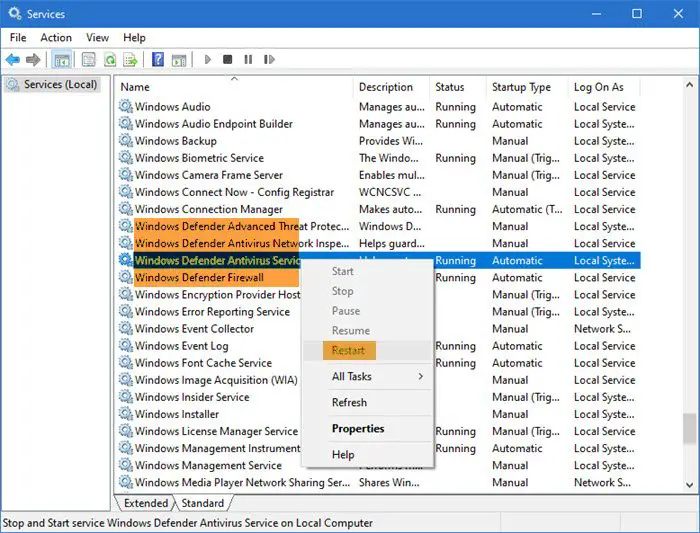Viewport: 700px width, 533px height.
Task: Click gear icon beside Windows Biometric Service
Action: [x=126, y=158]
